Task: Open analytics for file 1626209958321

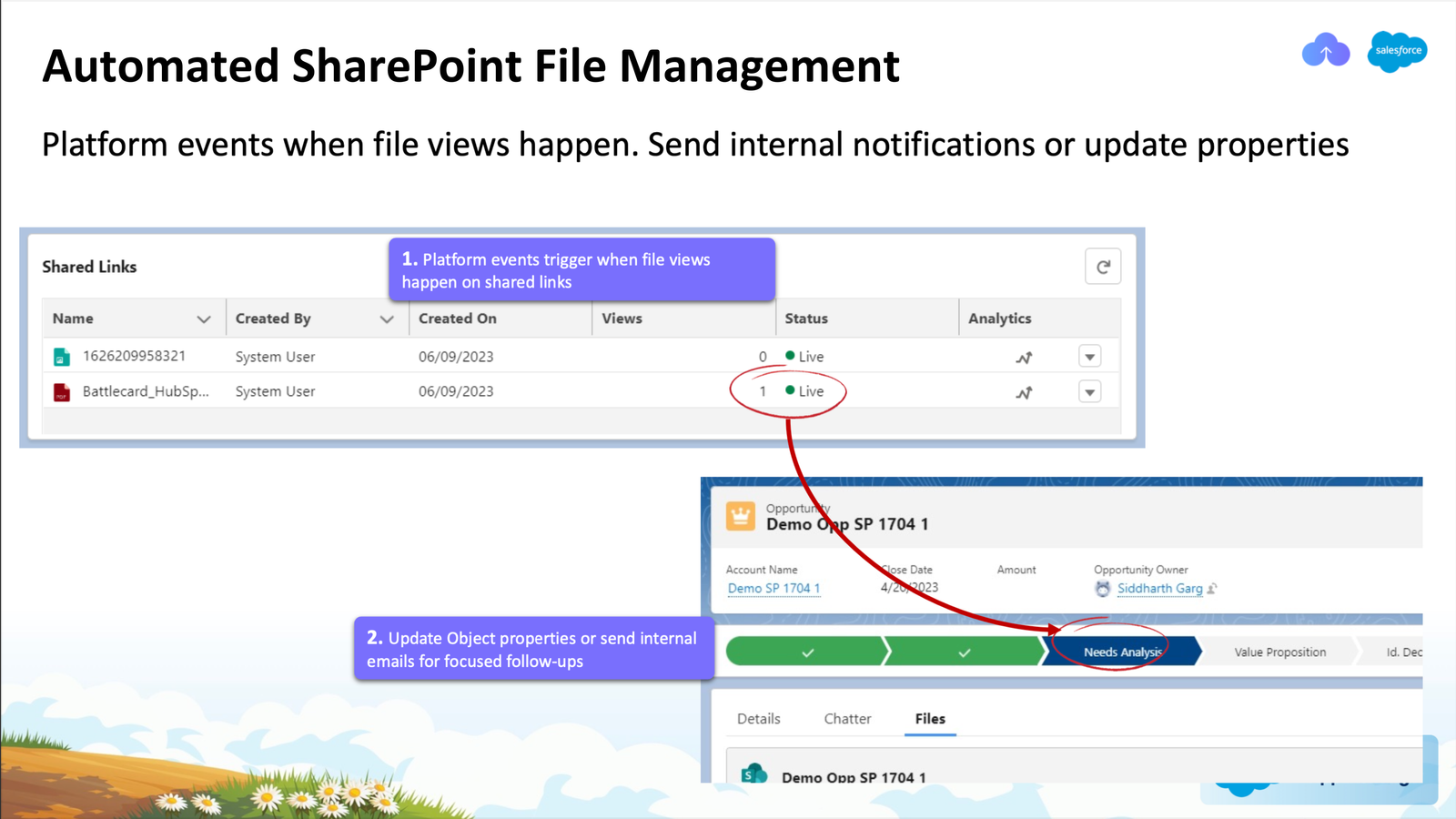Action: pos(1024,358)
